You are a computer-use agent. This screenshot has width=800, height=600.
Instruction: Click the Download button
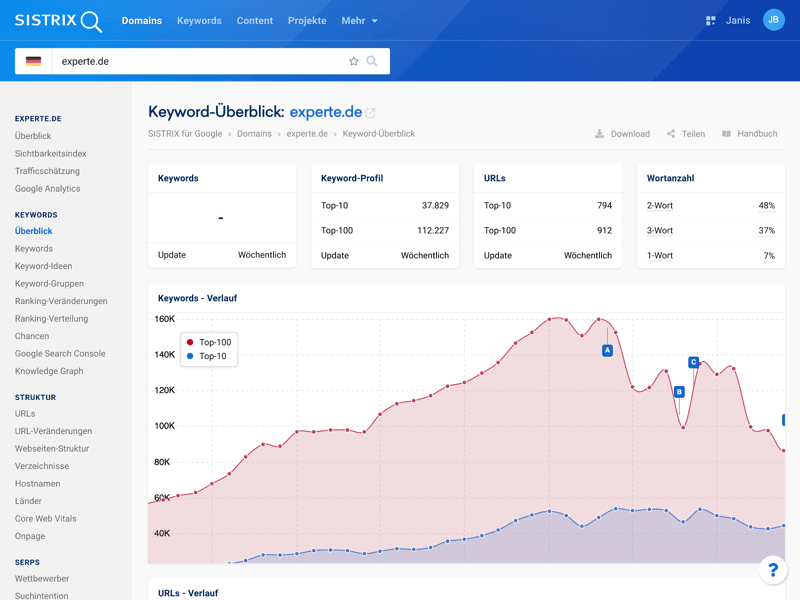point(622,134)
